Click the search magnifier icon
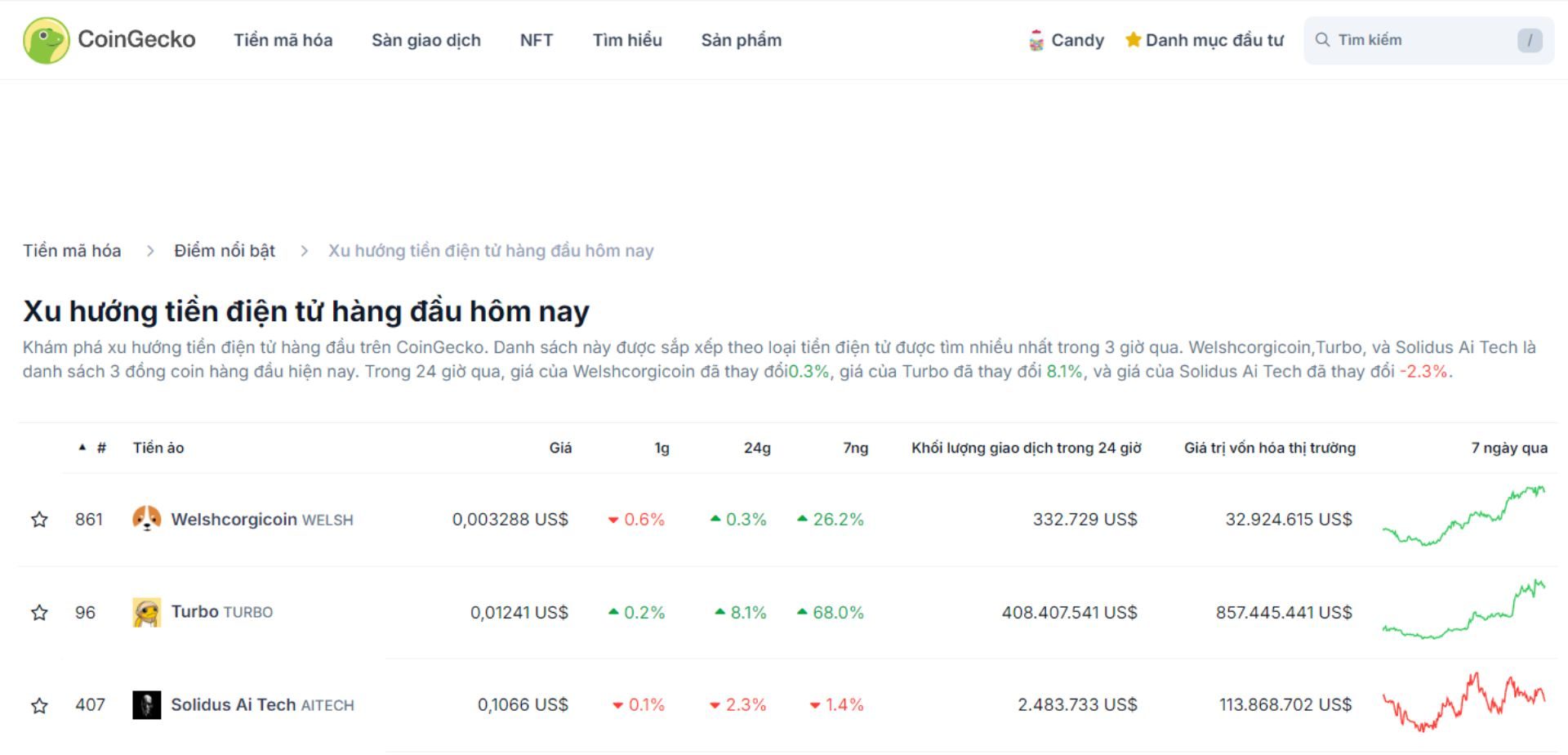This screenshot has height=755, width=1568. (1322, 38)
